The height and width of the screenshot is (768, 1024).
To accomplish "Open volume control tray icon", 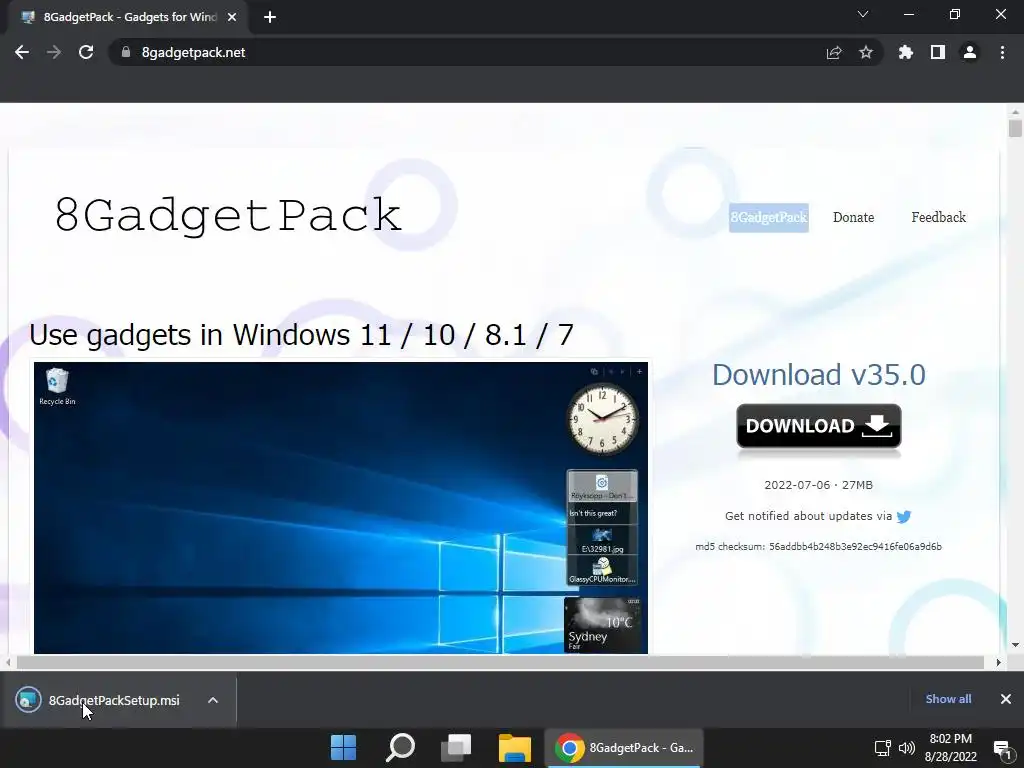I will pyautogui.click(x=907, y=748).
